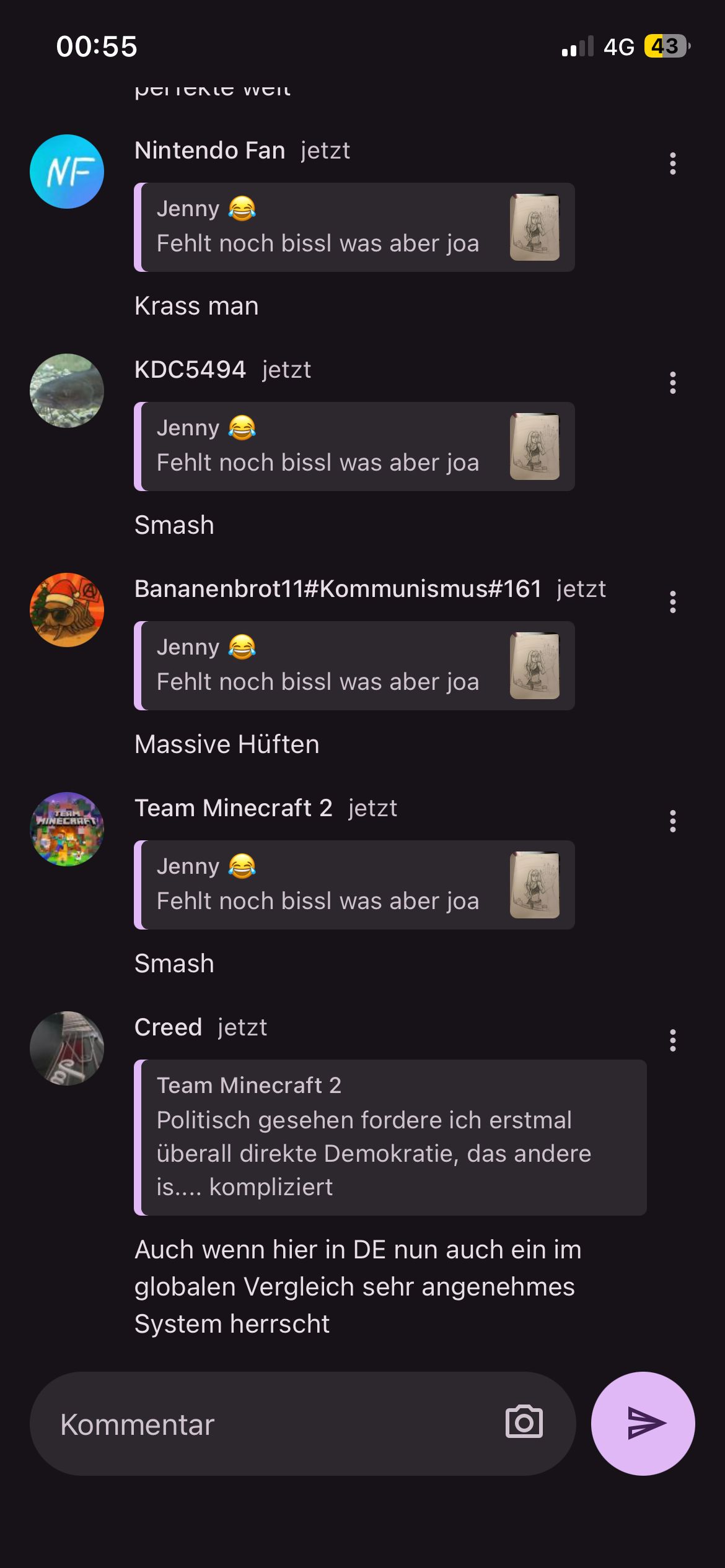
Task: Tap the Creed username link
Action: pyautogui.click(x=168, y=1027)
